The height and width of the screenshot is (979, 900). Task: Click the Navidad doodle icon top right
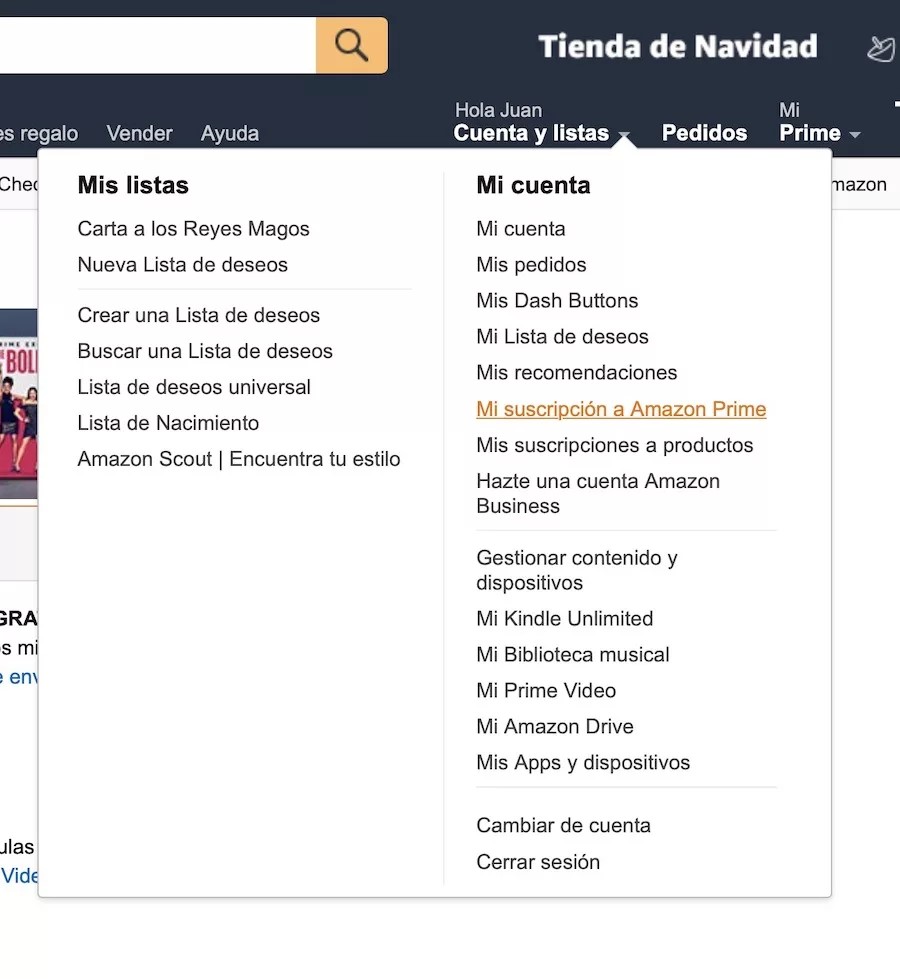tap(880, 48)
